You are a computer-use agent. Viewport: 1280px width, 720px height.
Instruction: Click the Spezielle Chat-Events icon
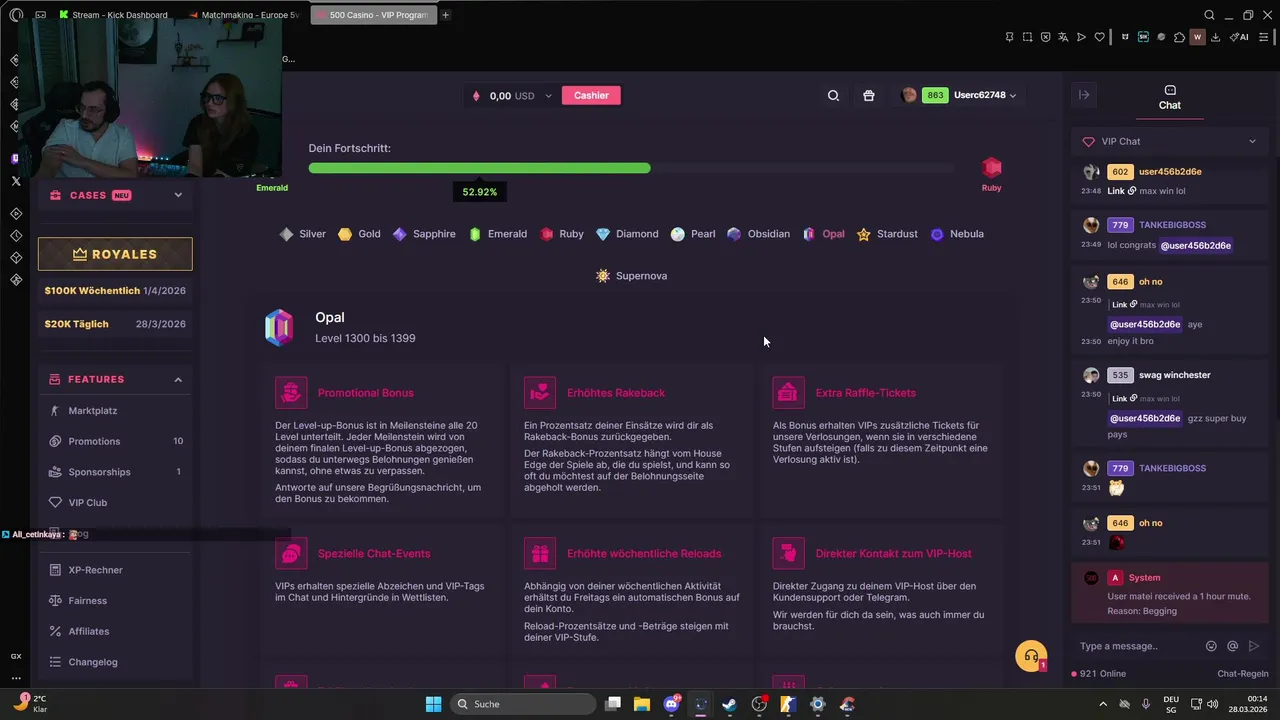[291, 553]
